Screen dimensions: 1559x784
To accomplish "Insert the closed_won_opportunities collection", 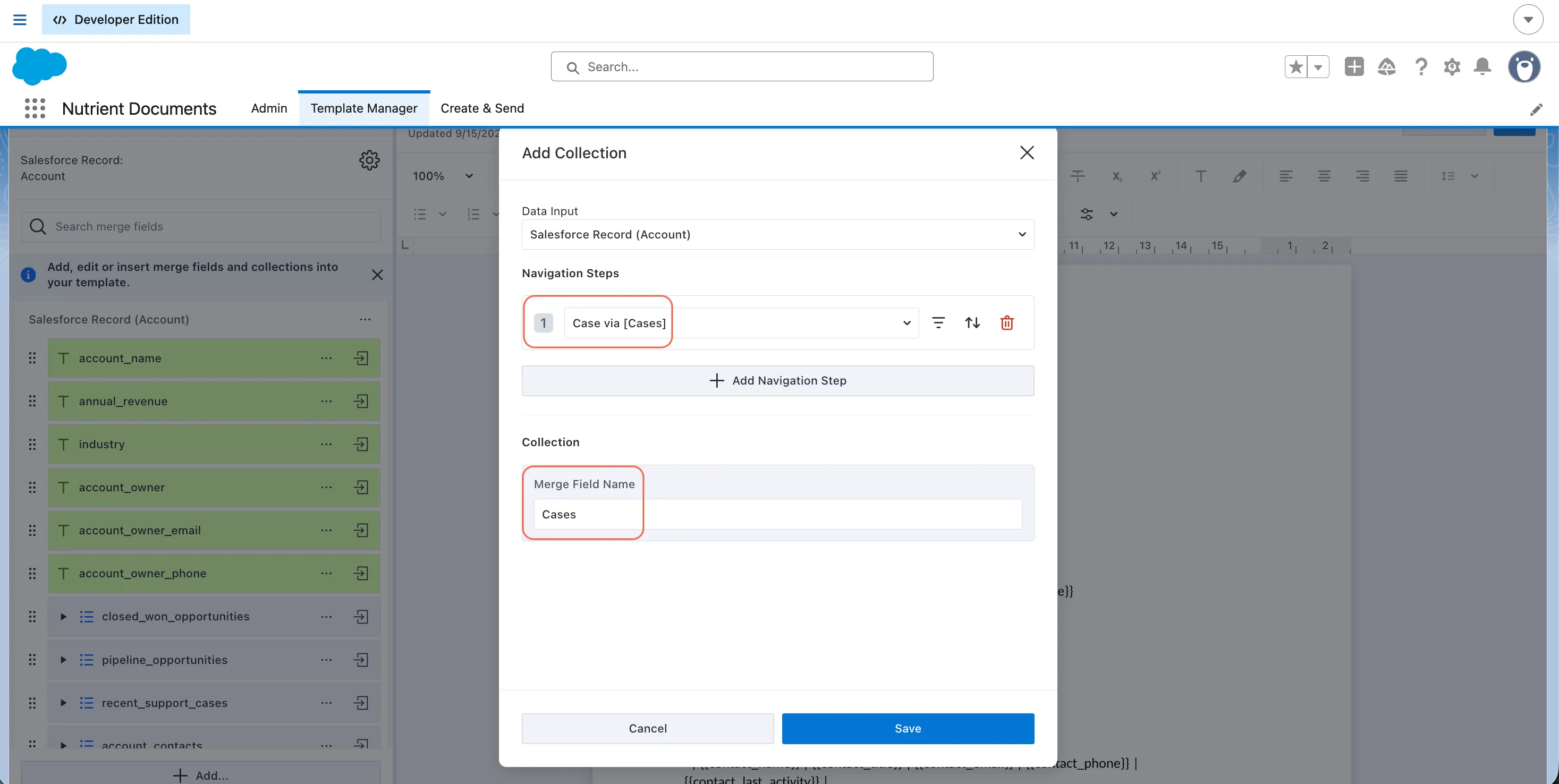I will pyautogui.click(x=361, y=617).
